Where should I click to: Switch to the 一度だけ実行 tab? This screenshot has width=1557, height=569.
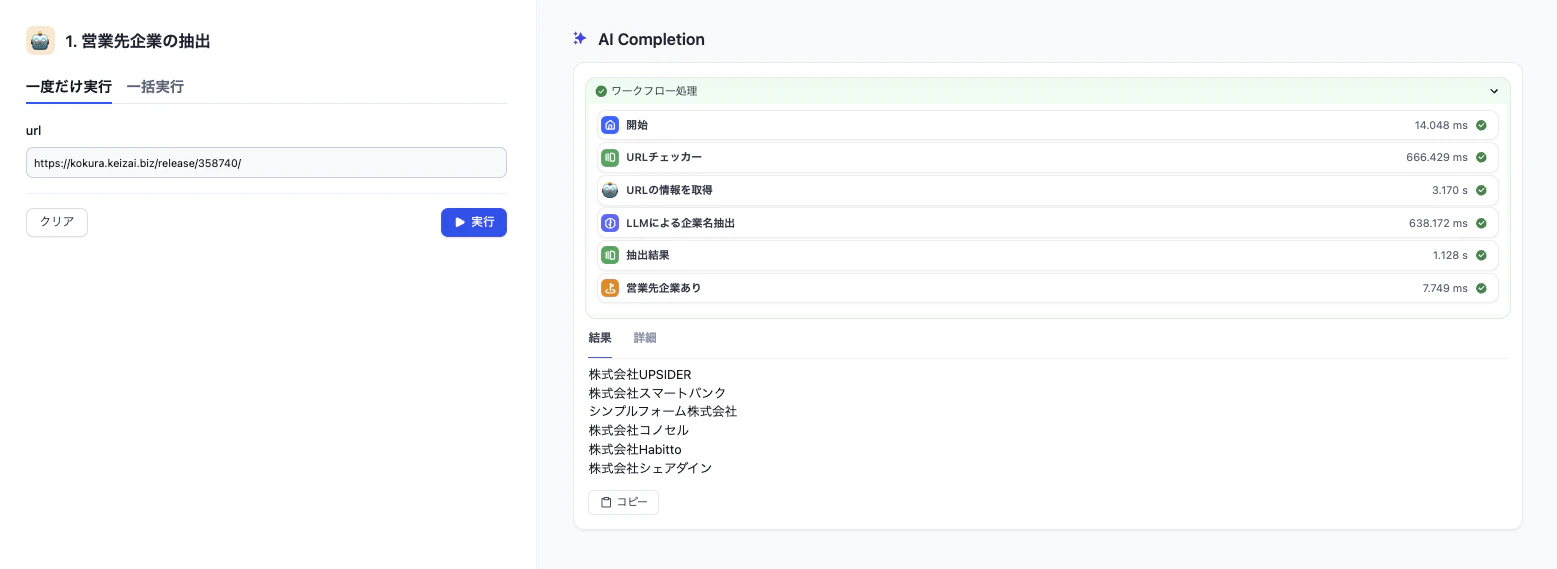click(x=69, y=87)
